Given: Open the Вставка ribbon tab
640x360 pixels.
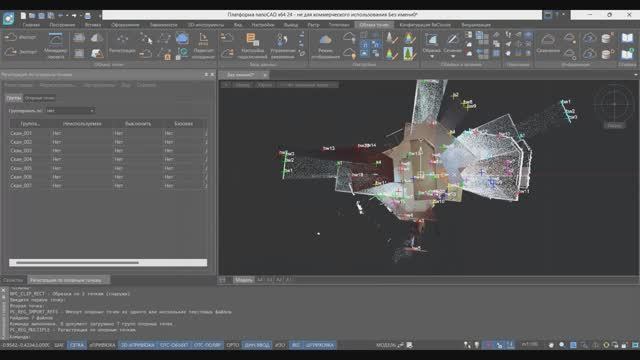Looking at the screenshot, I should tap(93, 25).
